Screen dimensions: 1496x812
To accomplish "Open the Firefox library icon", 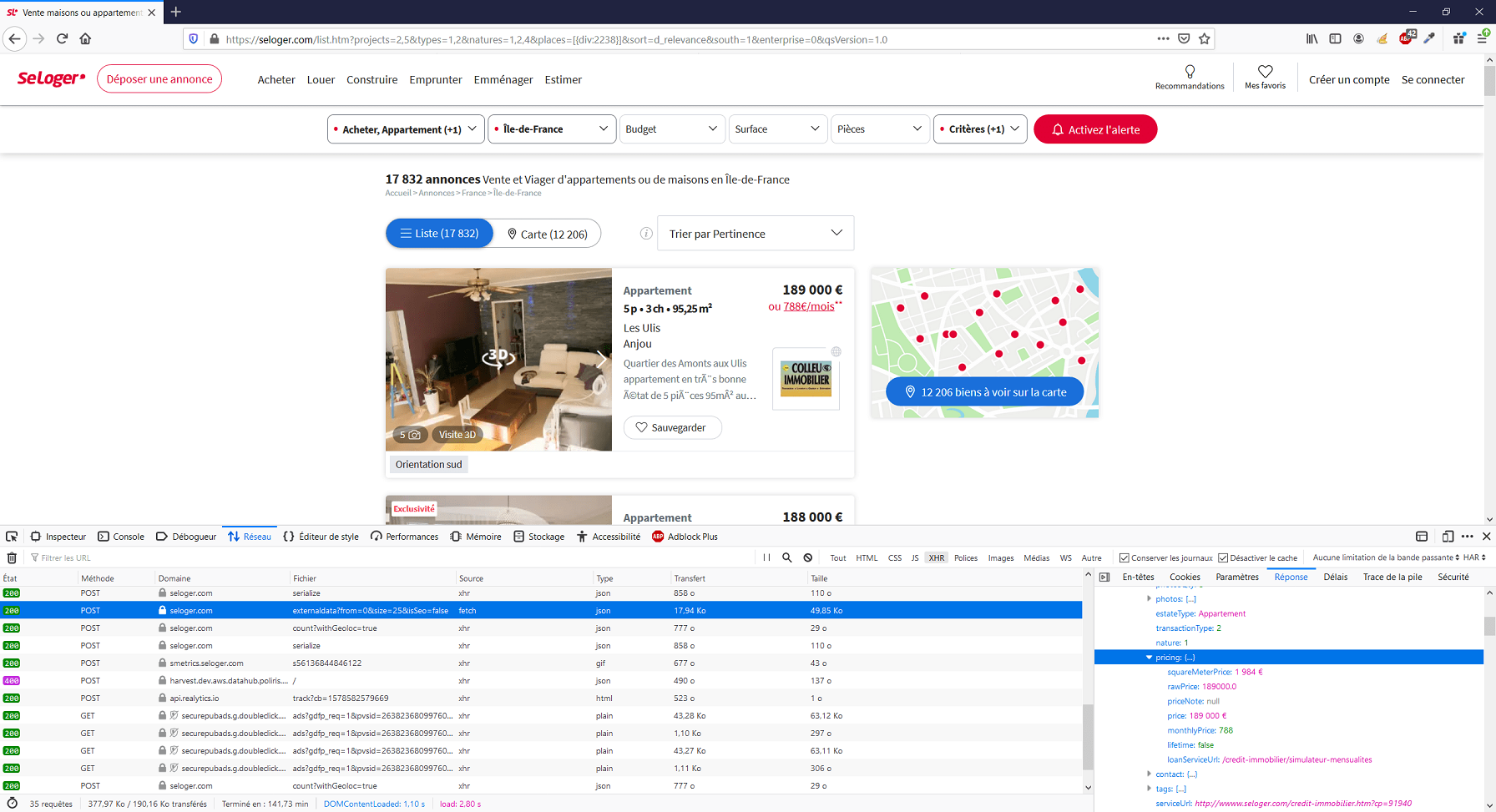I will click(x=1312, y=38).
